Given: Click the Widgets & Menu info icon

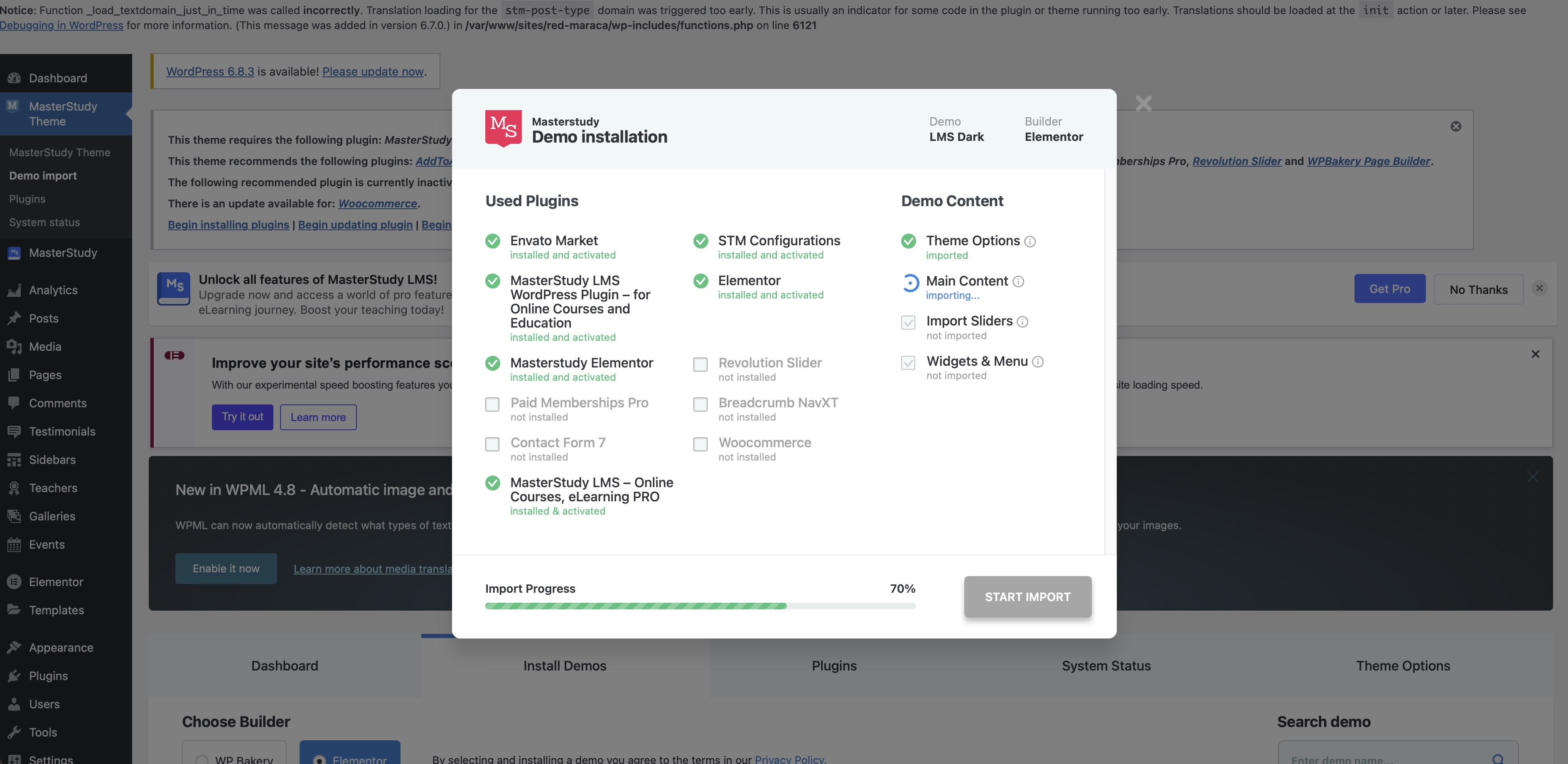Looking at the screenshot, I should click(x=1038, y=362).
